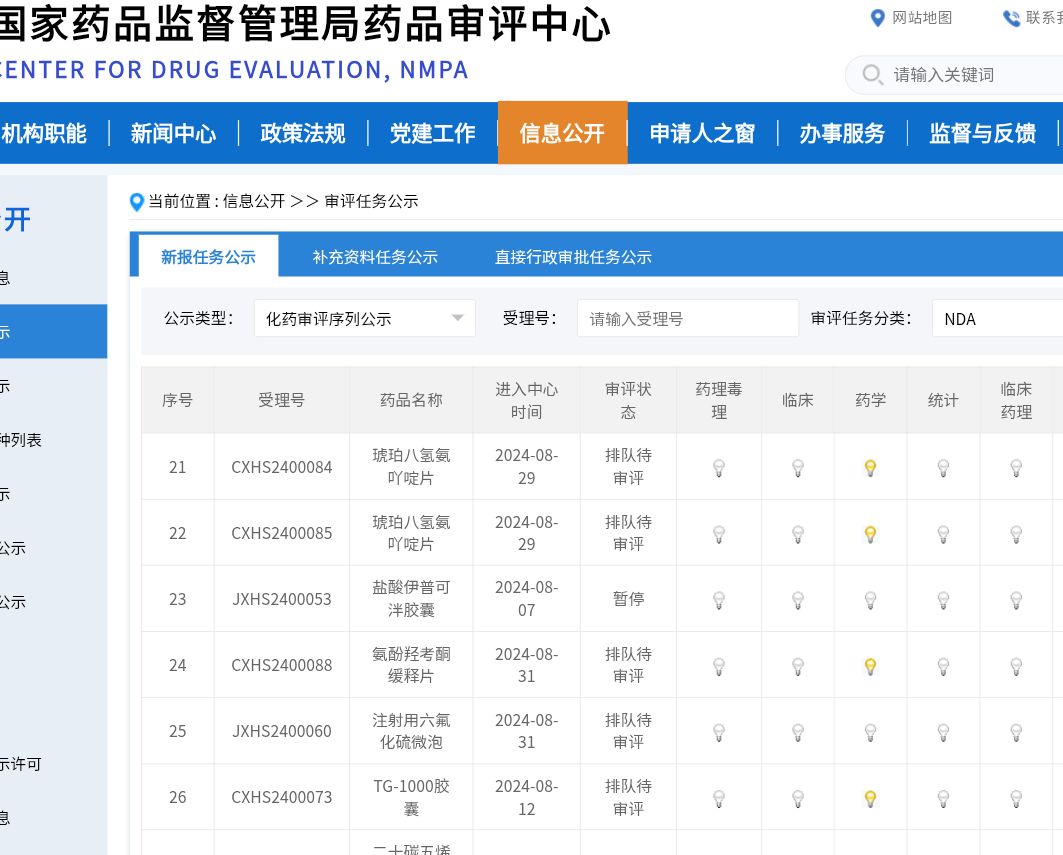Switch to the 直接行政审批任务公示 tab
This screenshot has height=855, width=1063.
(x=573, y=257)
